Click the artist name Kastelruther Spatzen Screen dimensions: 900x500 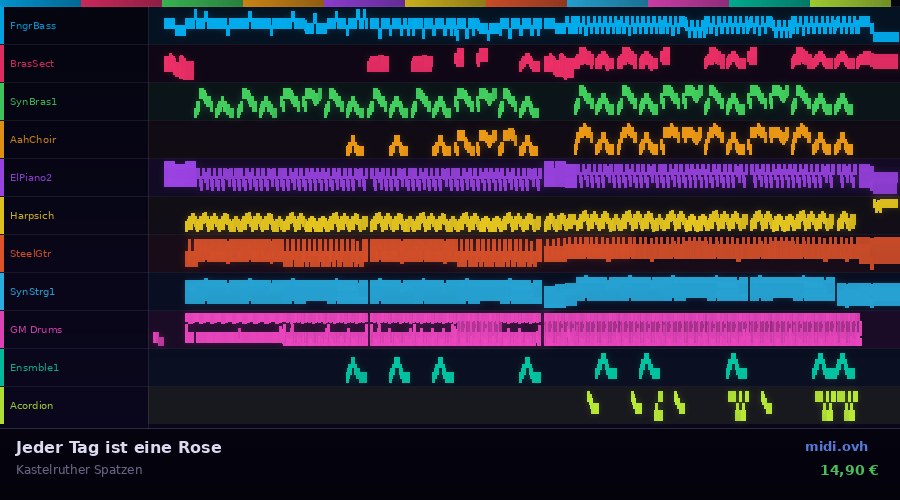pos(79,469)
